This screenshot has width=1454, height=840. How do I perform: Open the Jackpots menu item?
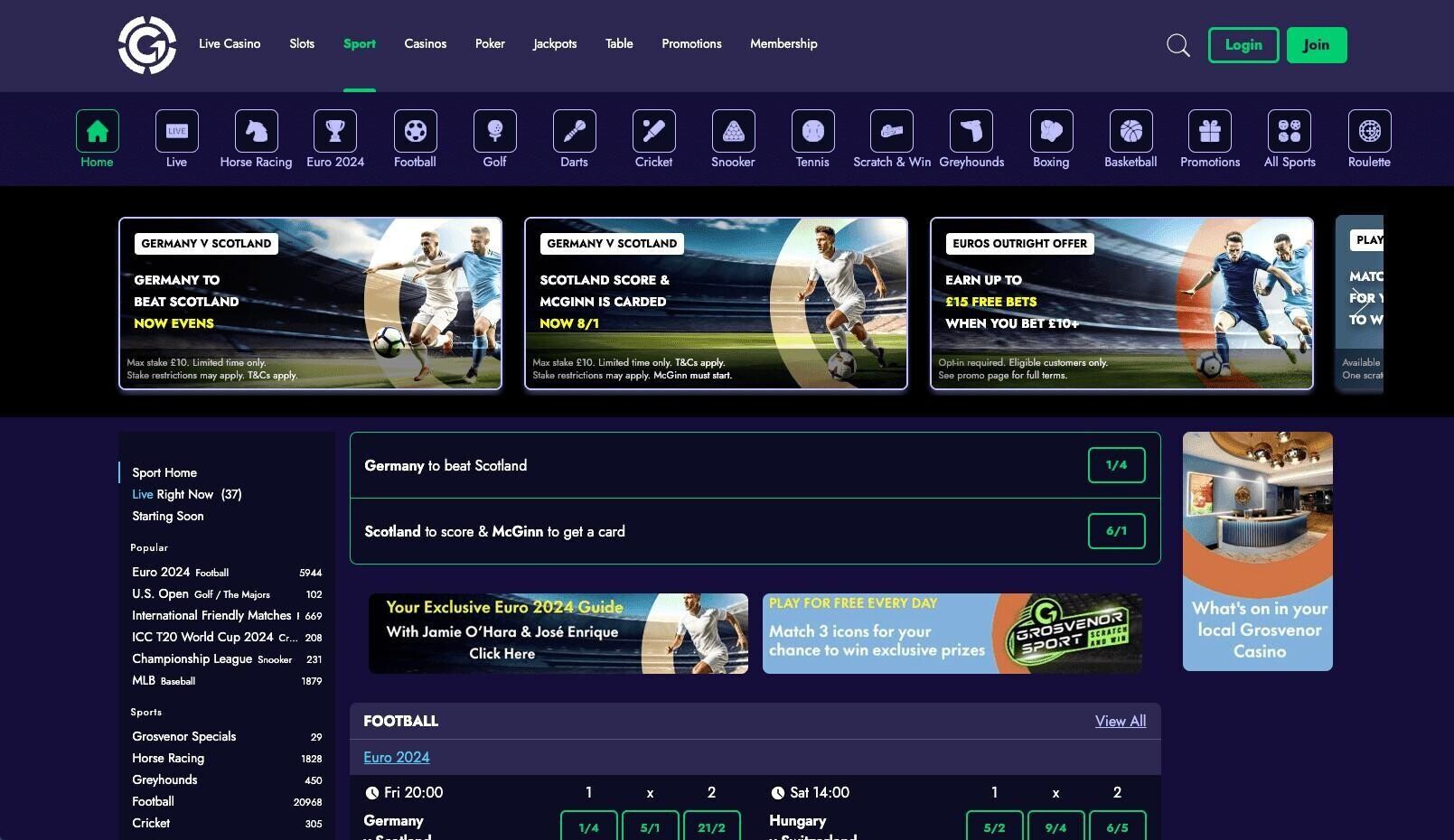click(x=555, y=43)
